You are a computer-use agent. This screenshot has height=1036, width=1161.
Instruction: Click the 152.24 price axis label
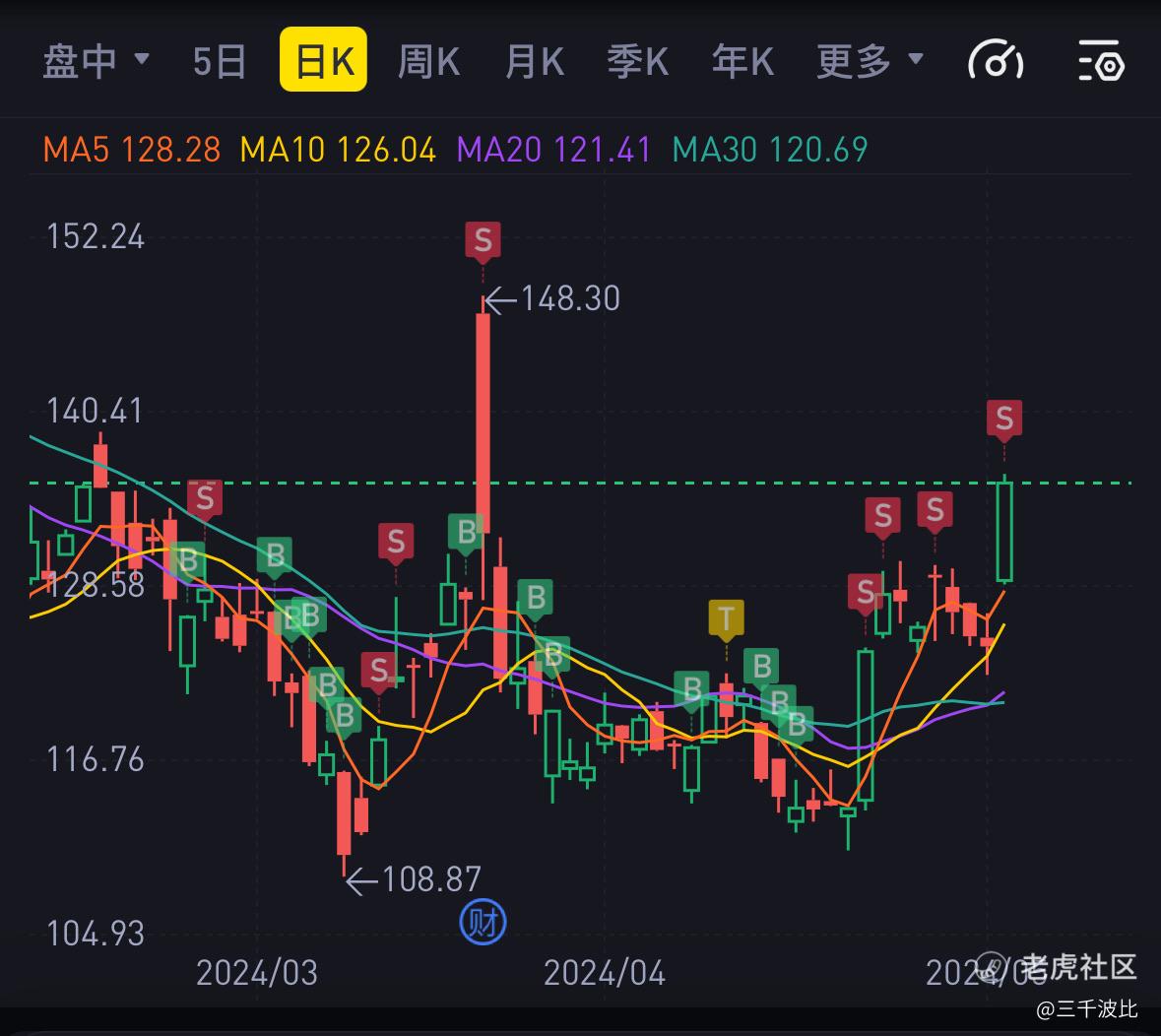(95, 237)
